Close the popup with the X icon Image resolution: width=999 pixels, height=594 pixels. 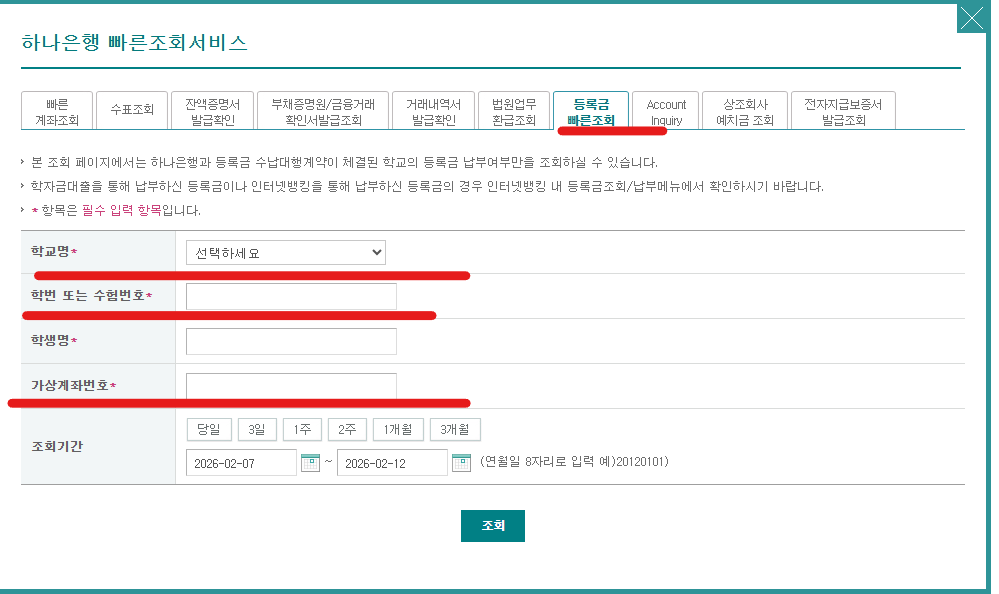tap(971, 18)
